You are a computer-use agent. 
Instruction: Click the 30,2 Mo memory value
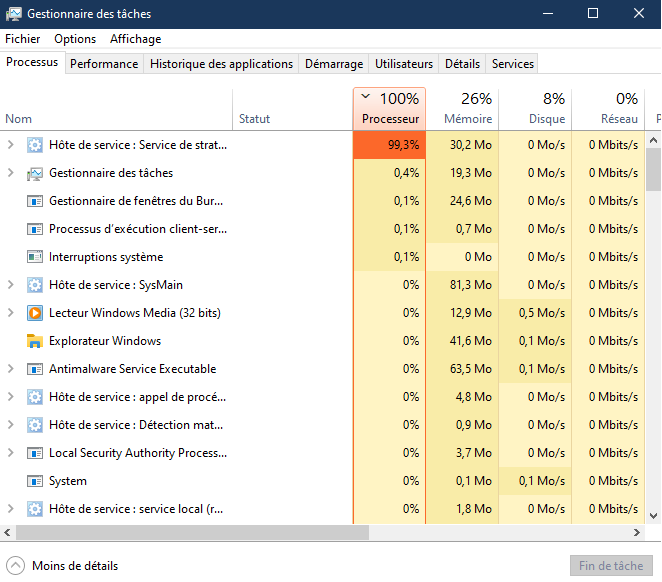tap(471, 145)
